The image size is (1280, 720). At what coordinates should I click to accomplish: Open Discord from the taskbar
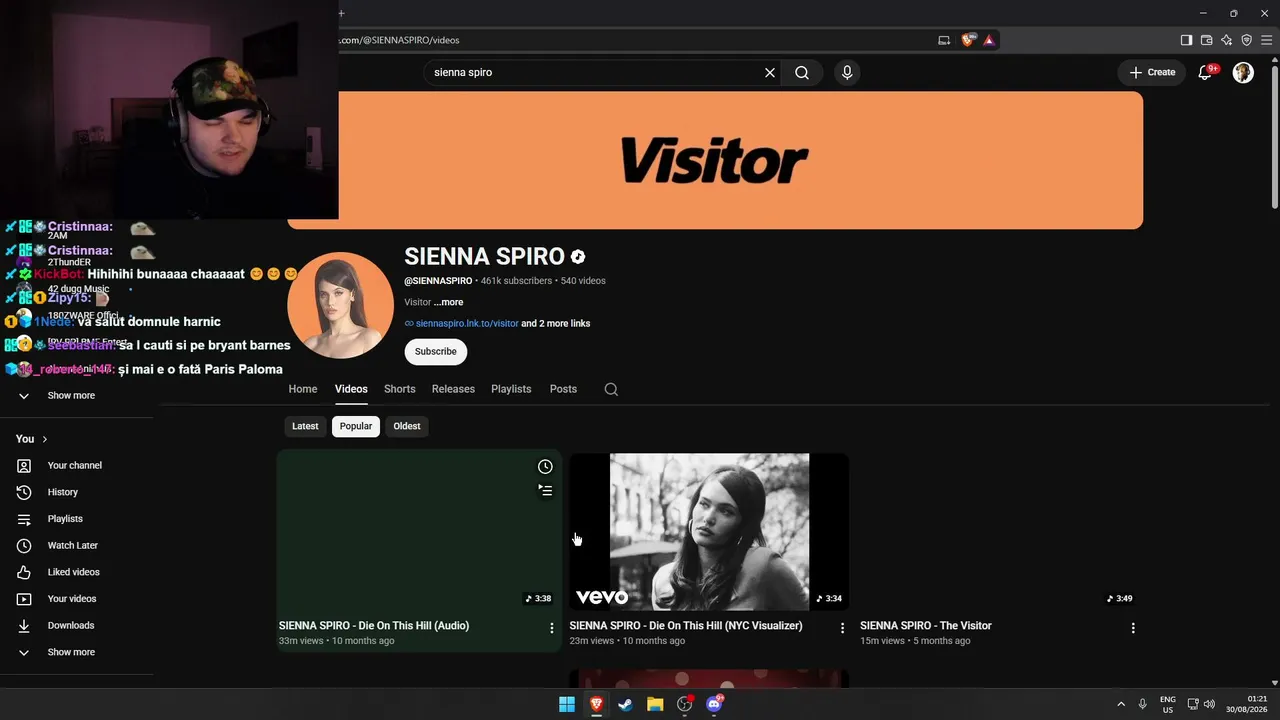(x=714, y=704)
